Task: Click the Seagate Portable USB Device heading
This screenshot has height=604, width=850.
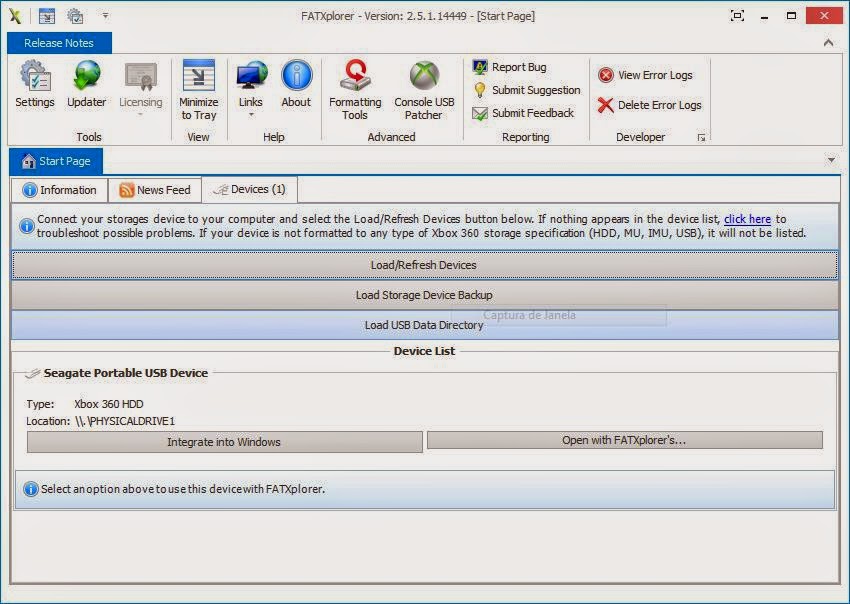Action: click(x=126, y=373)
